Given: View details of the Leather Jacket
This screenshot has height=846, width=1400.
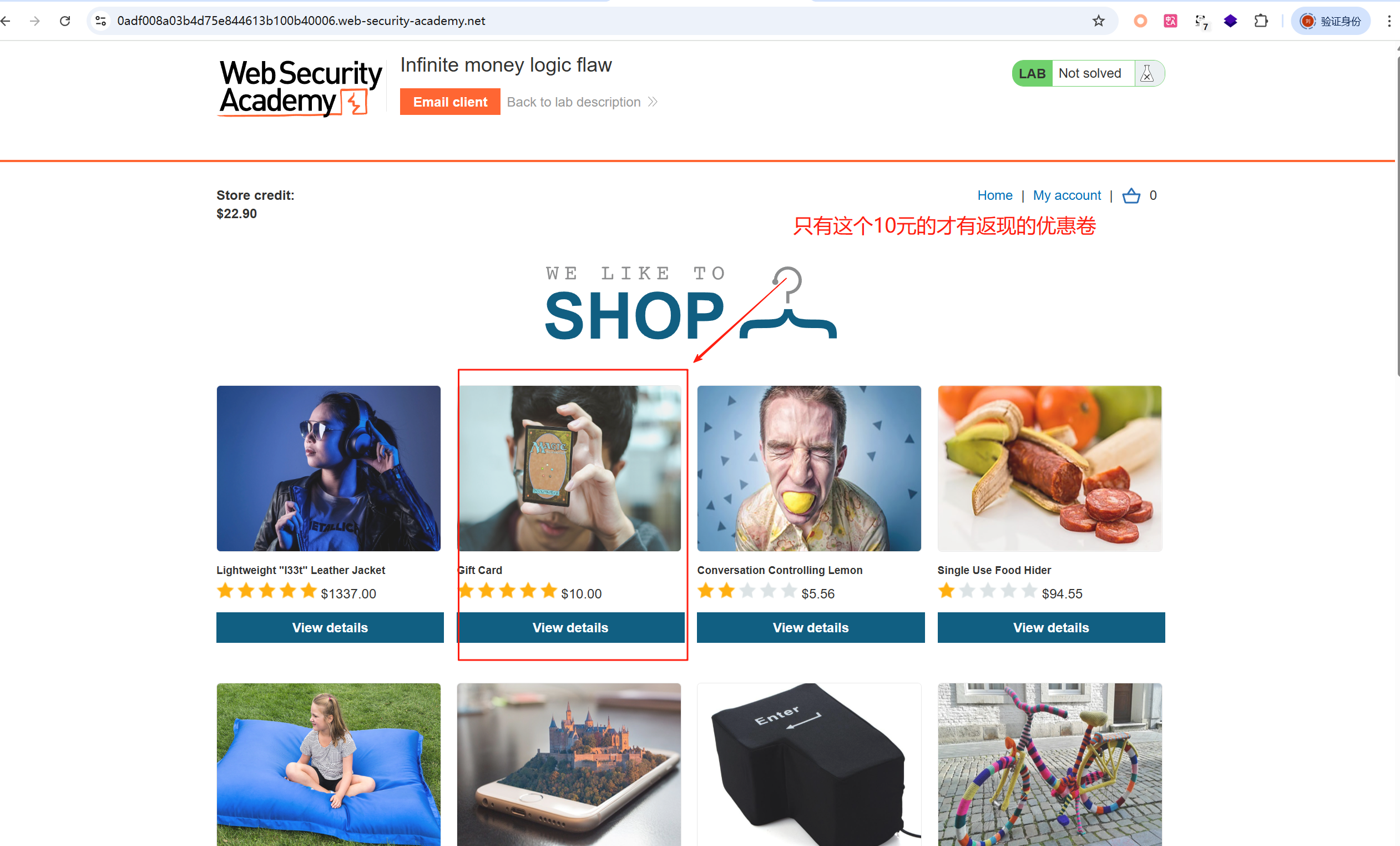Looking at the screenshot, I should (330, 627).
